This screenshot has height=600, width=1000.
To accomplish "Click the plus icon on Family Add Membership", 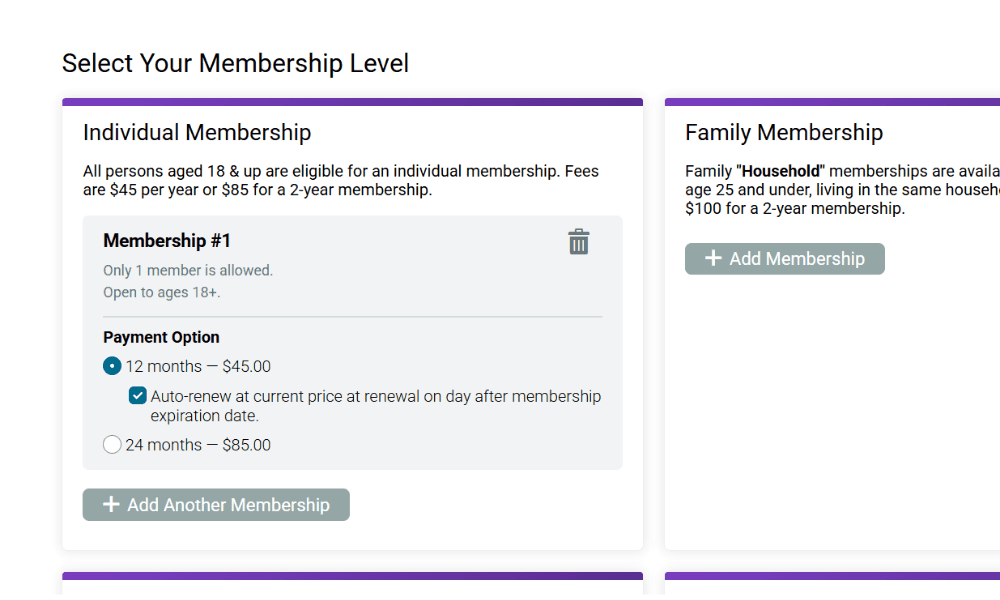I will tap(713, 258).
